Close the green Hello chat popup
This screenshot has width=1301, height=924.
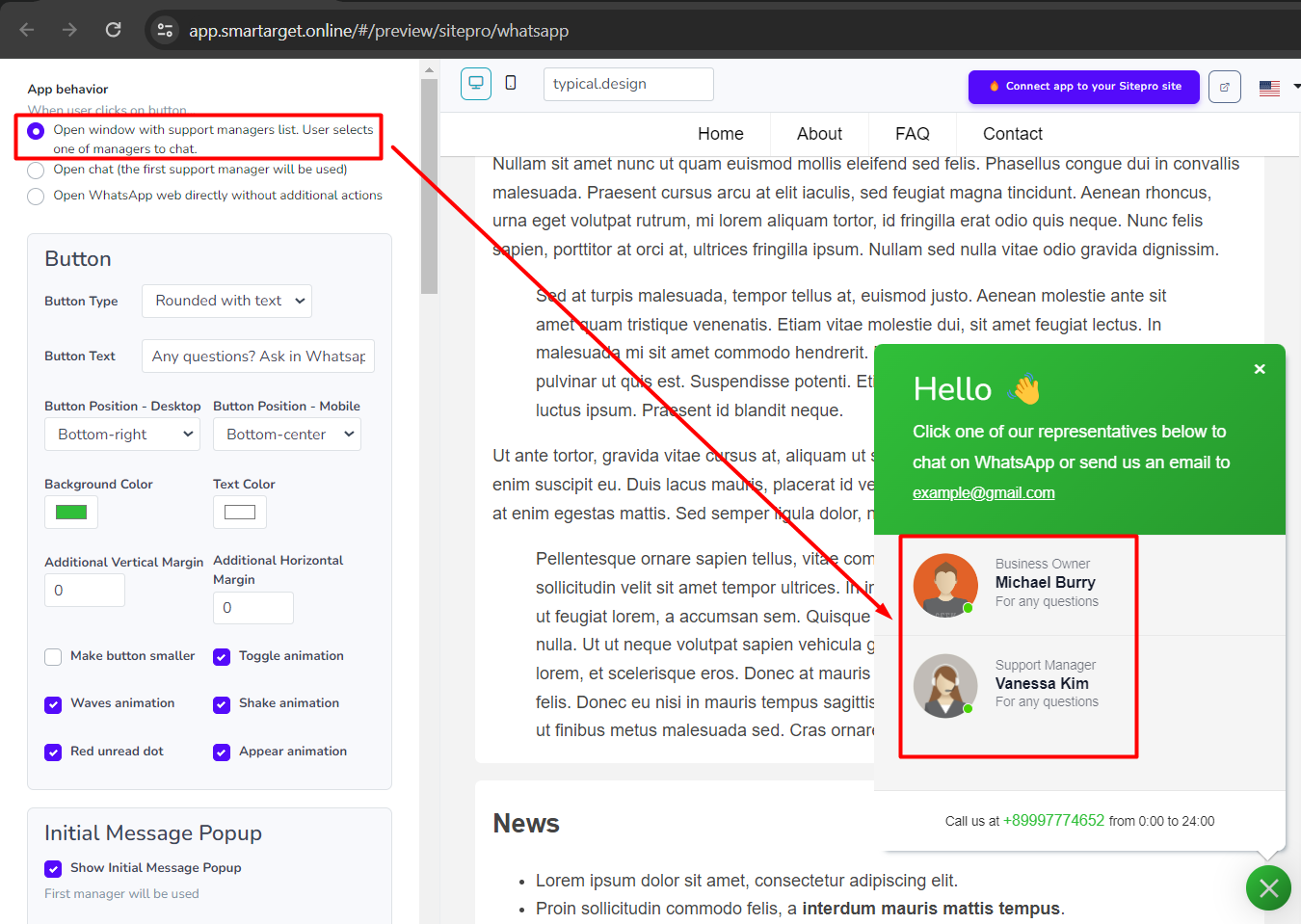[1260, 369]
